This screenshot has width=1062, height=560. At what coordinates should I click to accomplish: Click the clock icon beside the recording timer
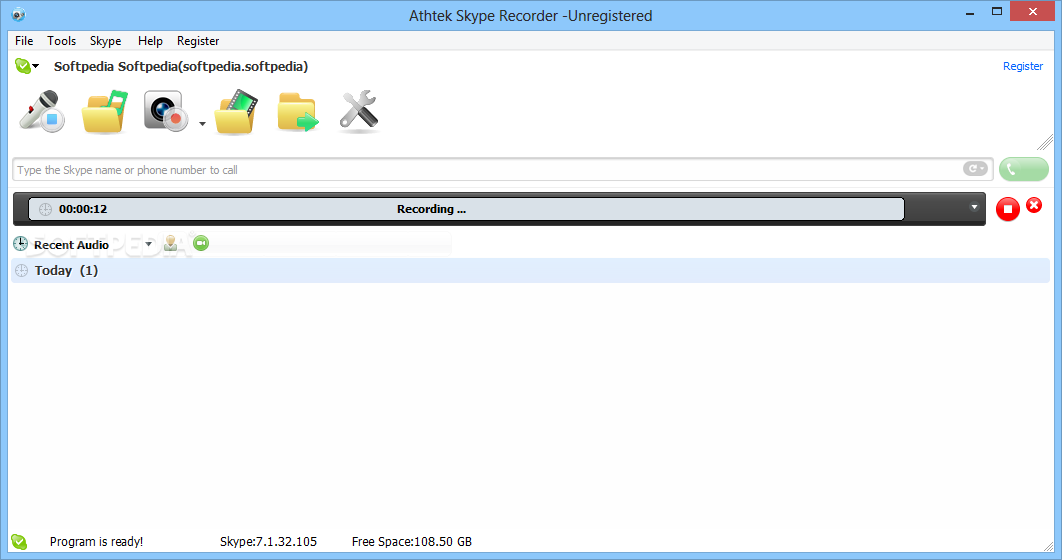tap(45, 209)
